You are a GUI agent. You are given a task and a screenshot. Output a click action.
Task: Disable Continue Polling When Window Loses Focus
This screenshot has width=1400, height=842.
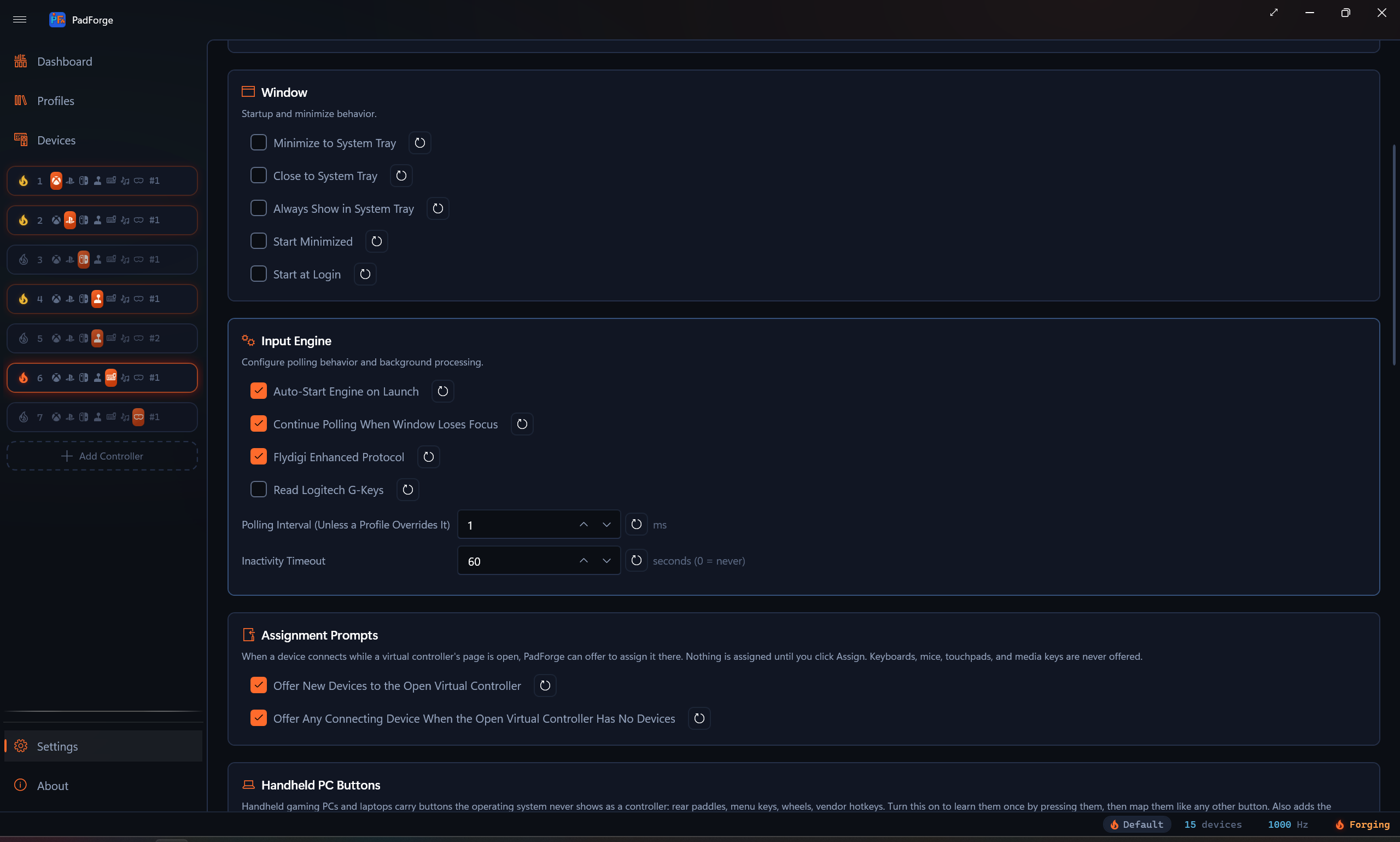[x=259, y=424]
